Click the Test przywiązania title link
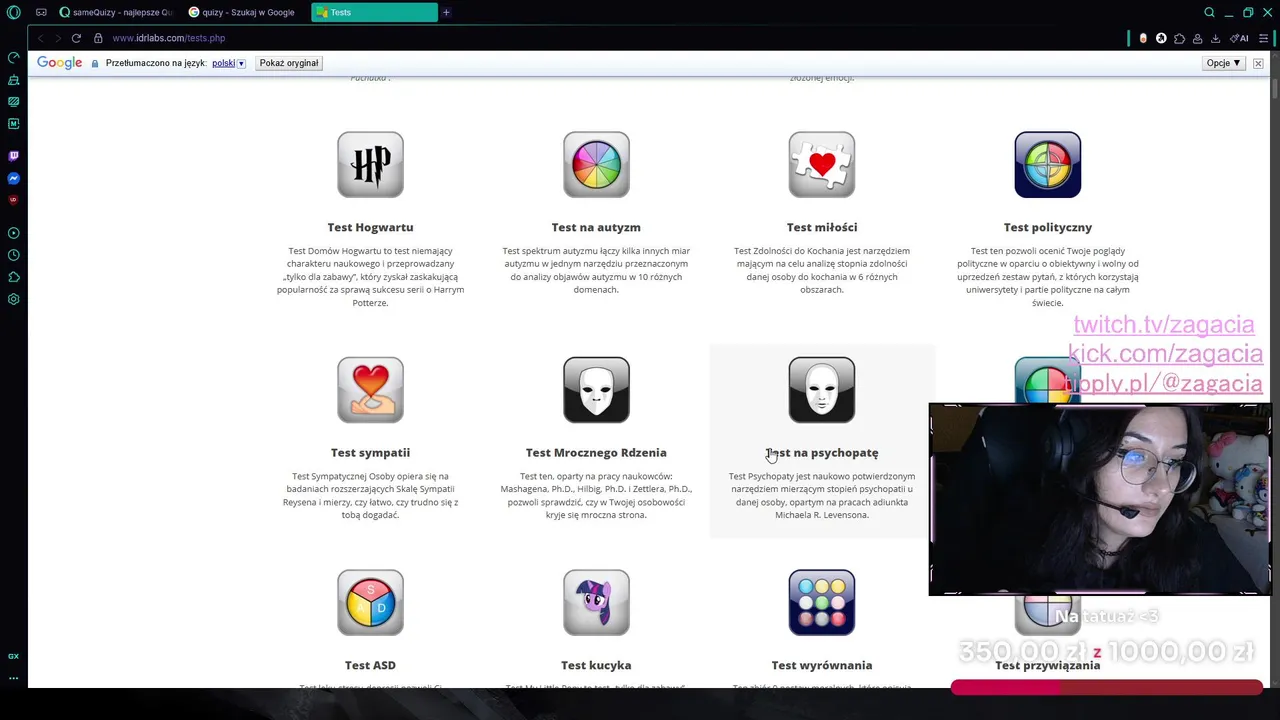This screenshot has height=720, width=1280. (x=1048, y=665)
